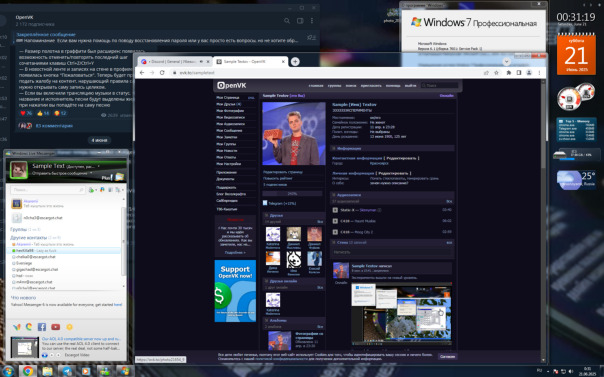Play last C418 audio track
The width and height of the screenshot is (604, 377).
tap(335, 232)
